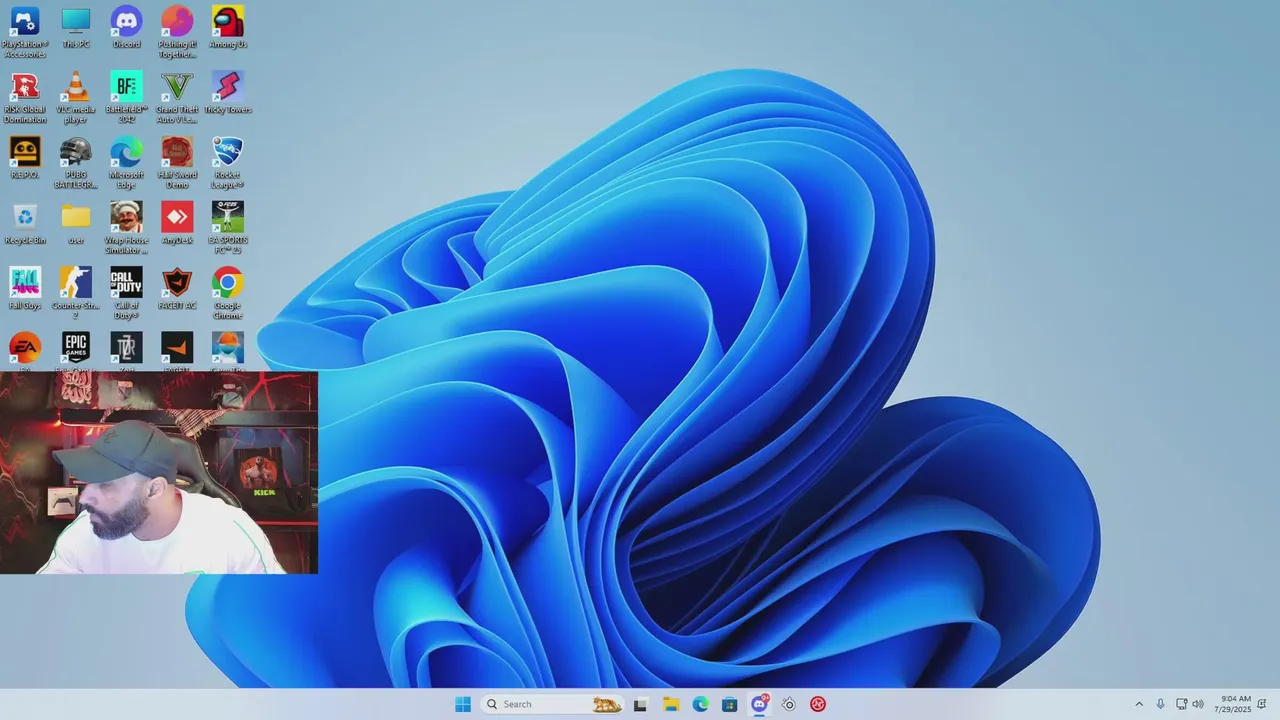
Task: Open network settings from tray
Action: point(1181,704)
